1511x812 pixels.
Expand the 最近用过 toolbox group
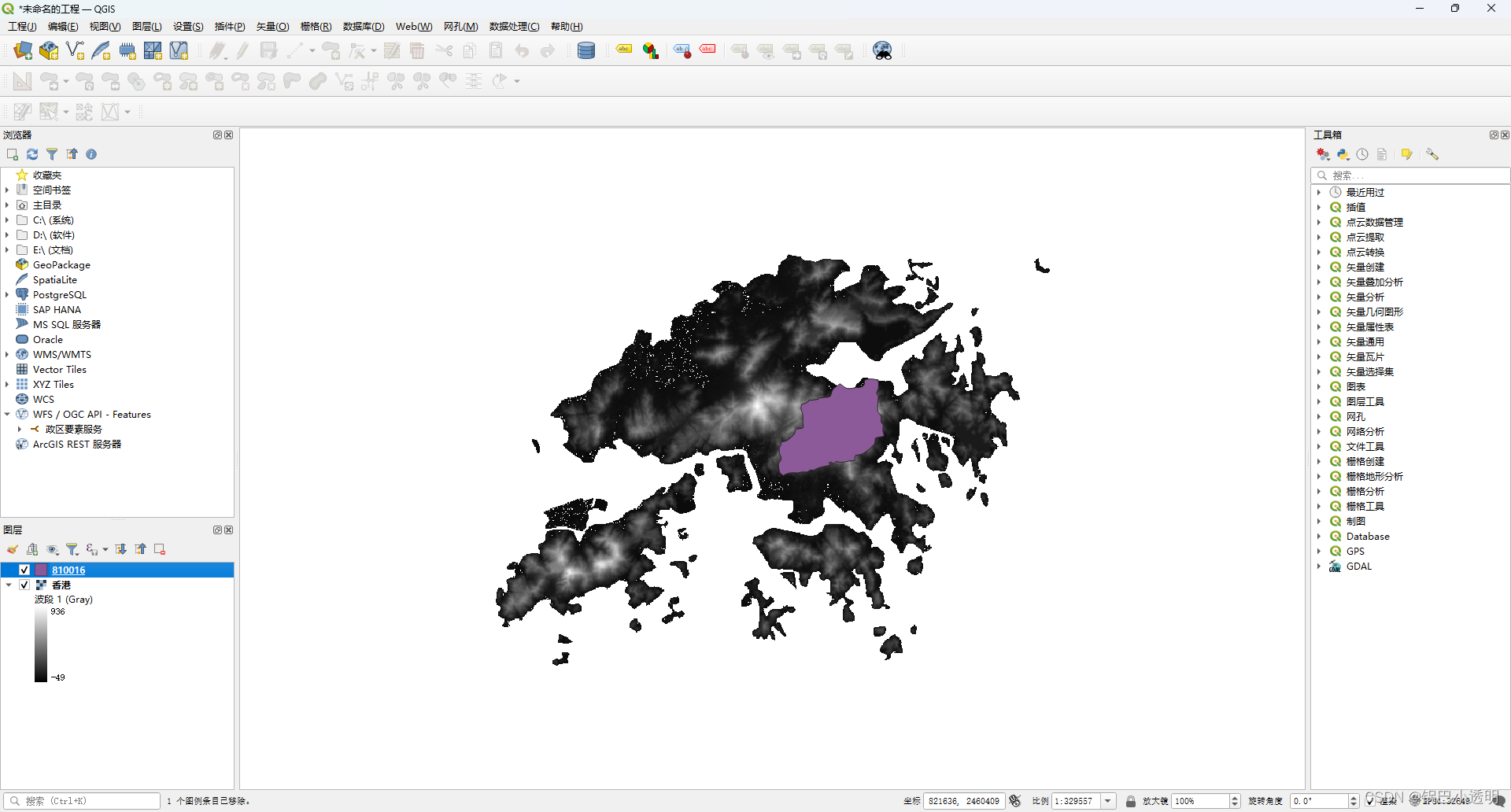[1319, 192]
